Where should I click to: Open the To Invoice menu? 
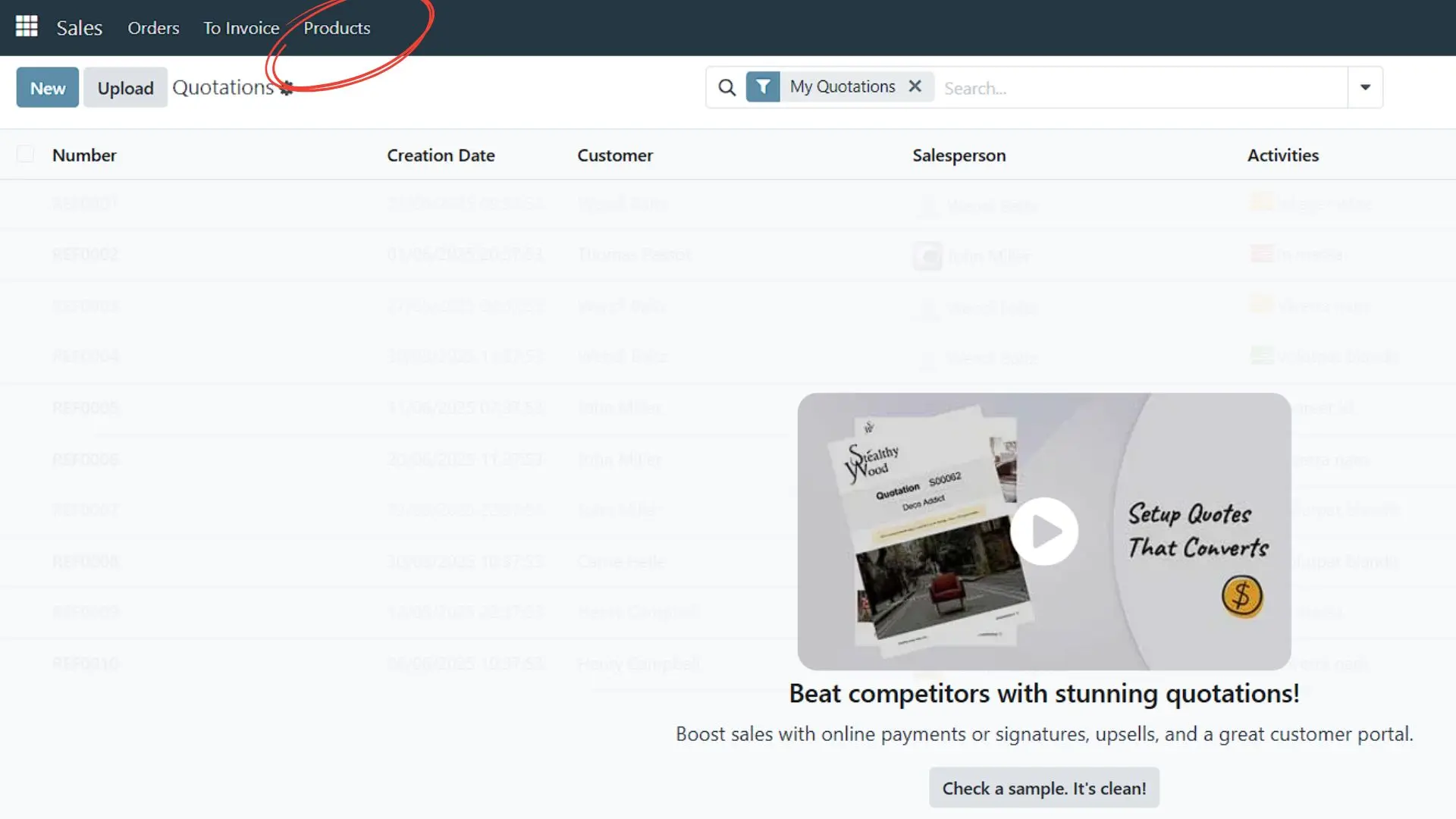(x=241, y=28)
